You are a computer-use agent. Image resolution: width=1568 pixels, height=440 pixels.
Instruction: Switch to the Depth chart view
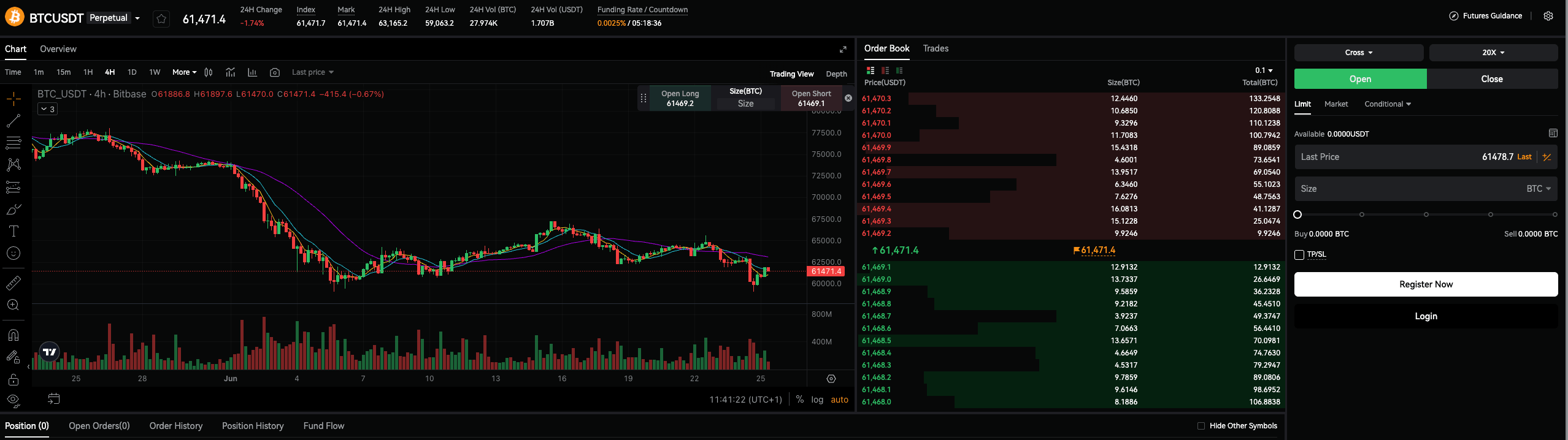click(836, 74)
